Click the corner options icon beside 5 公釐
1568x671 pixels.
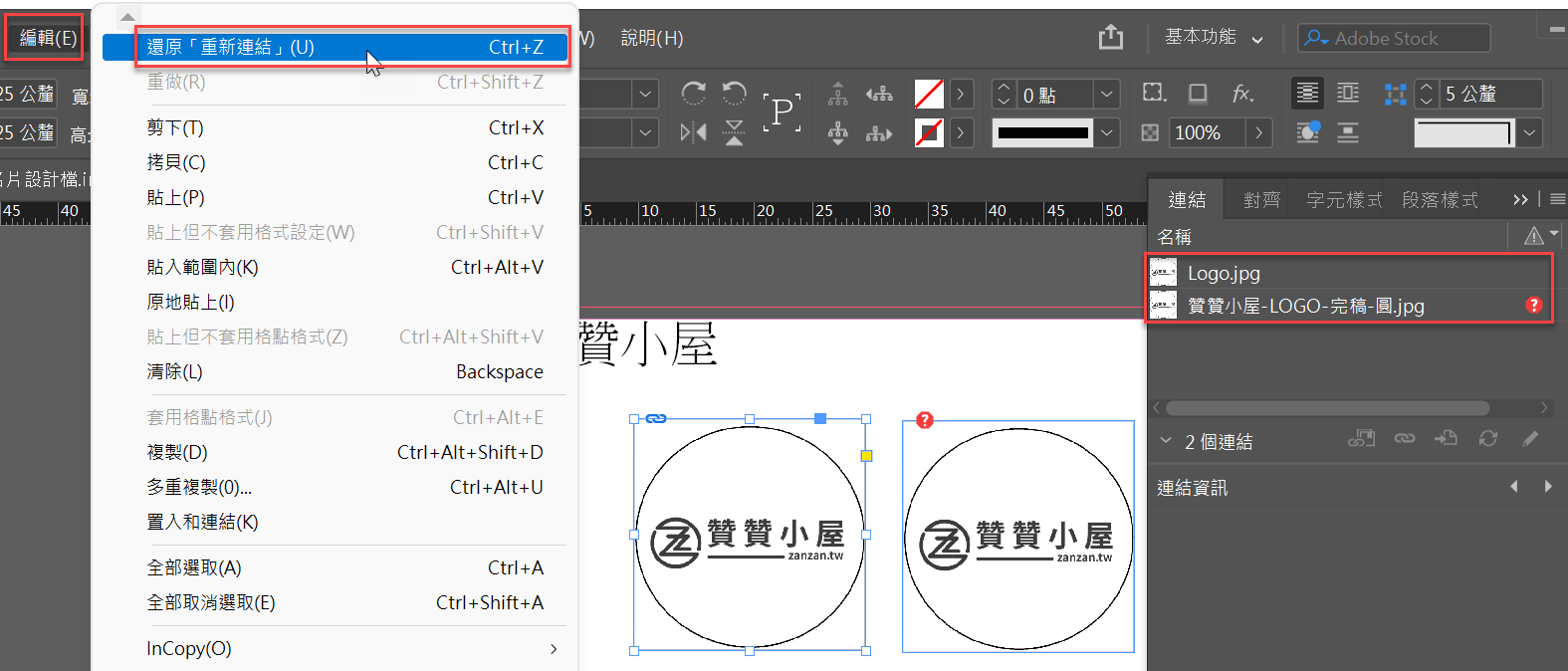pos(1396,94)
